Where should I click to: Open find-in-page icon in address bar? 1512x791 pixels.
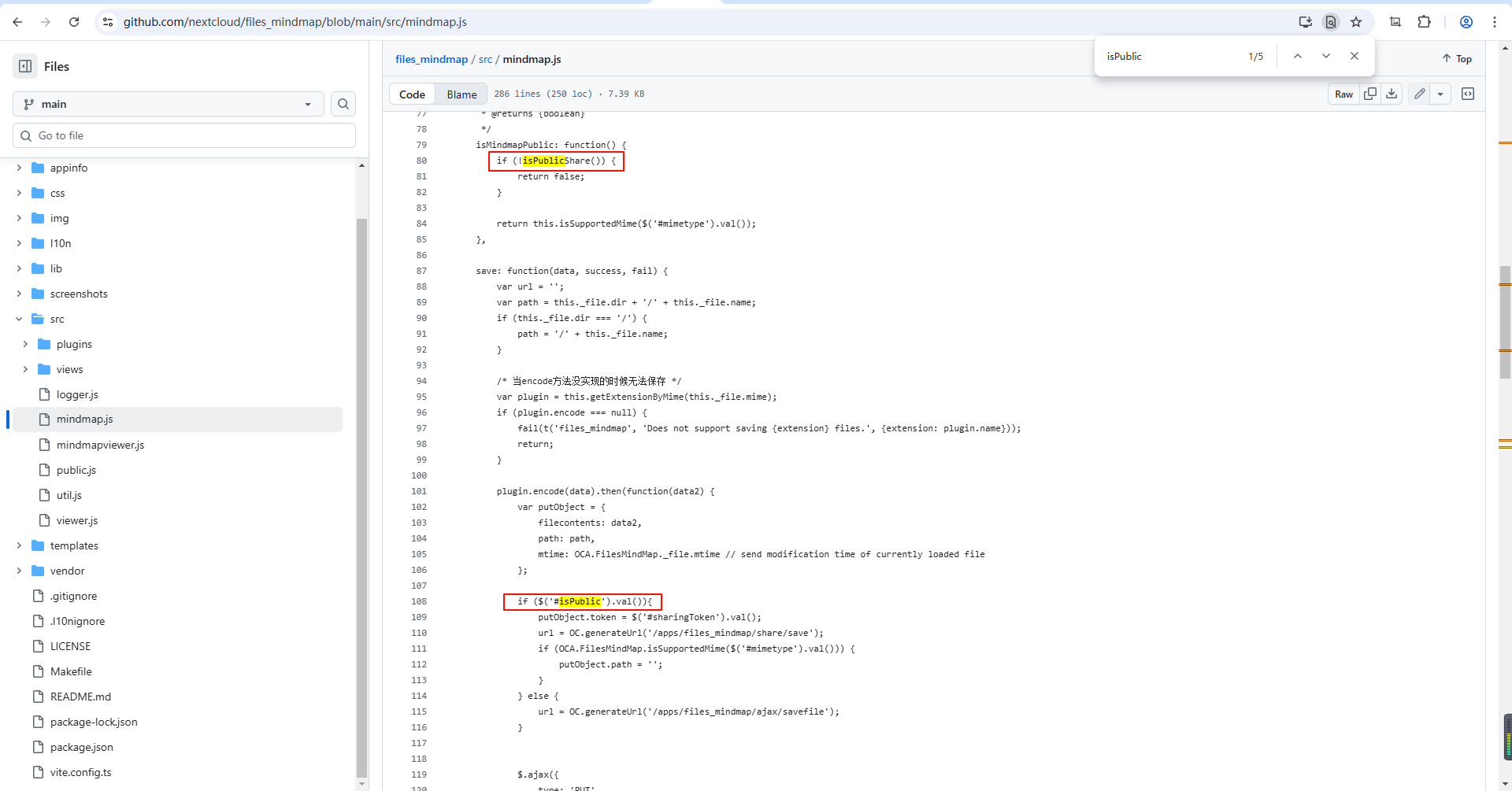[x=1331, y=22]
